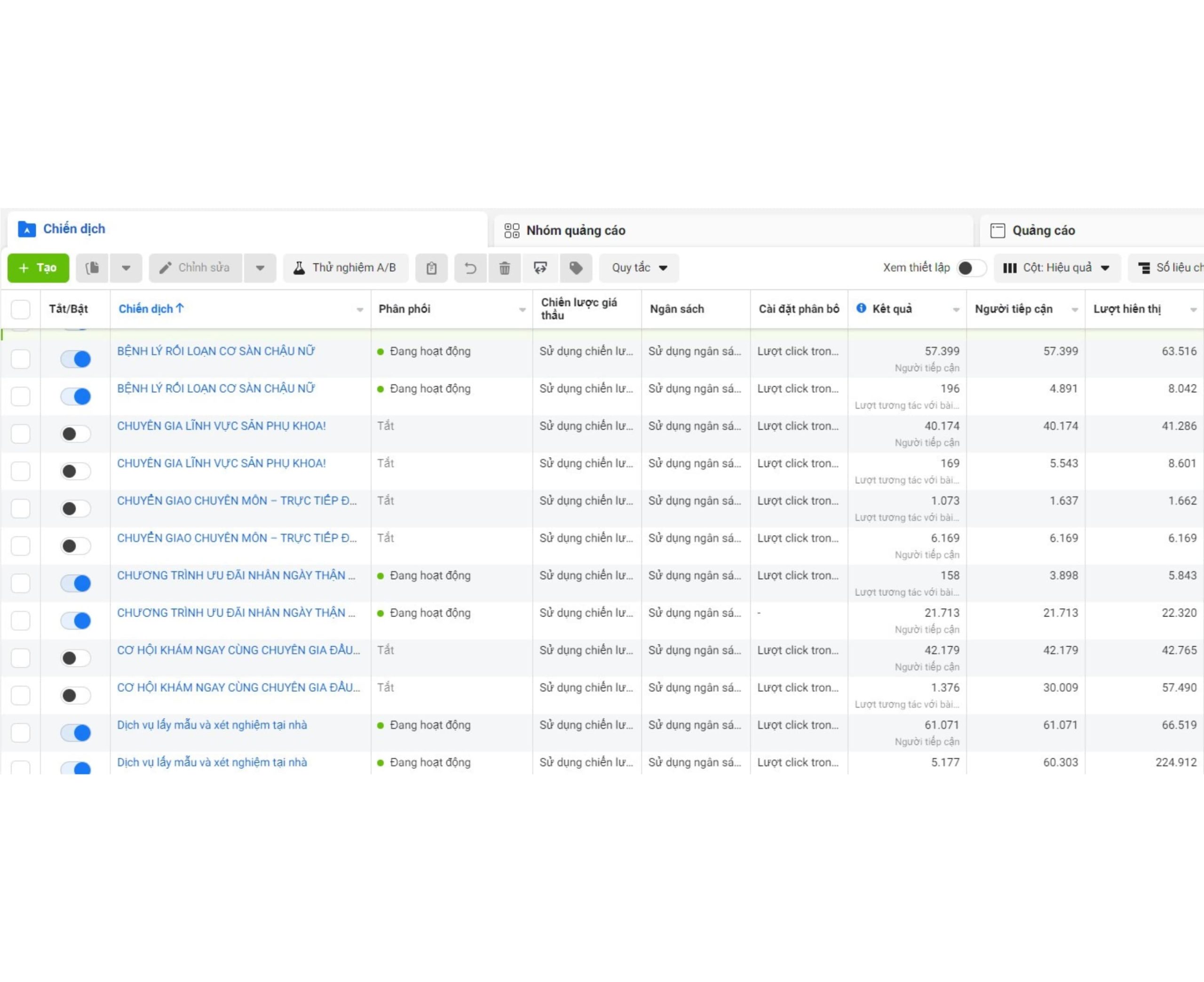The image size is (1204, 982).
Task: Open the Quy tắc dropdown
Action: coord(639,268)
